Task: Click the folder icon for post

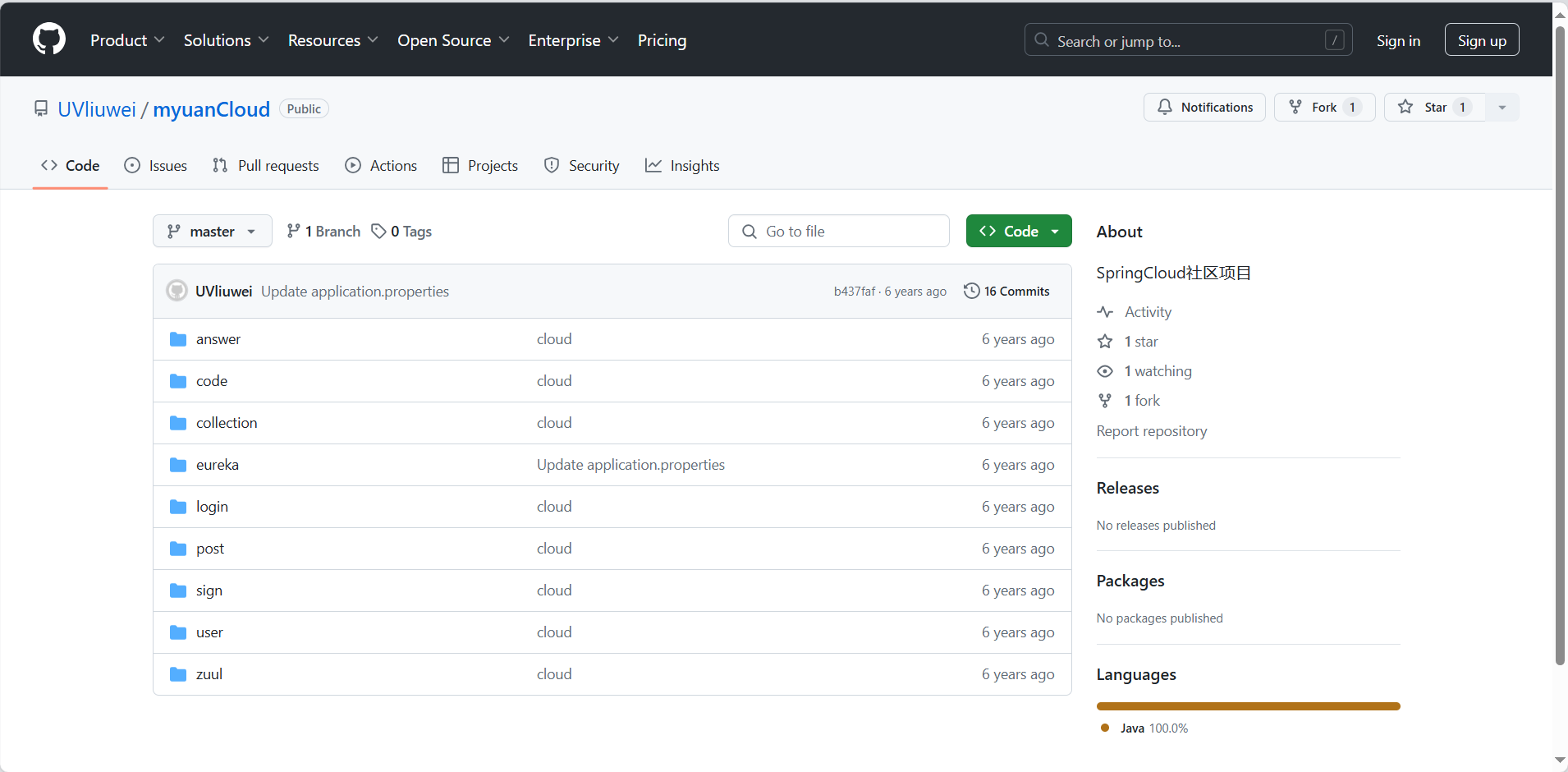Action: (178, 549)
